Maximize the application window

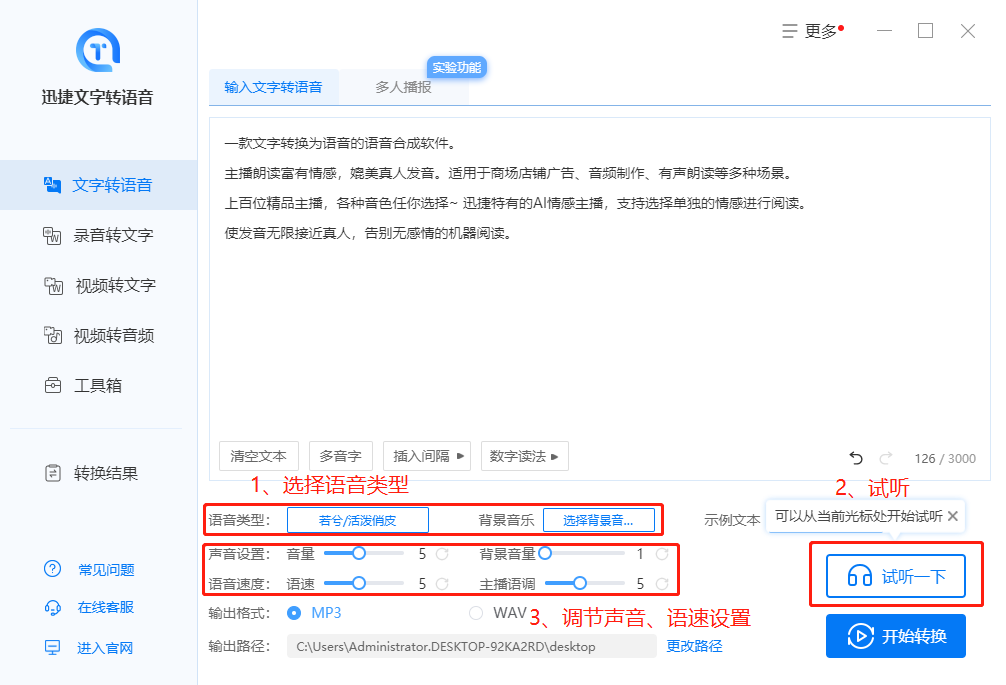click(925, 31)
